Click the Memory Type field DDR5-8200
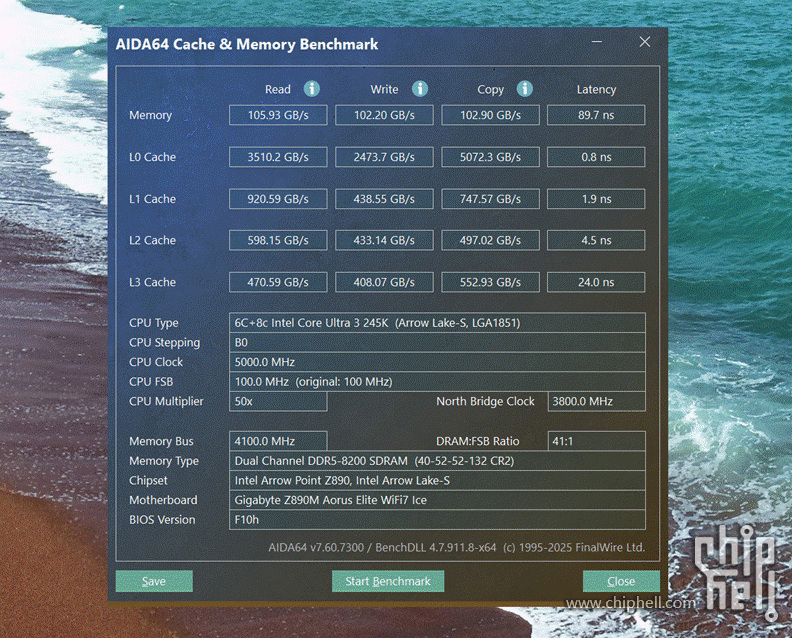This screenshot has width=792, height=638. pos(437,461)
